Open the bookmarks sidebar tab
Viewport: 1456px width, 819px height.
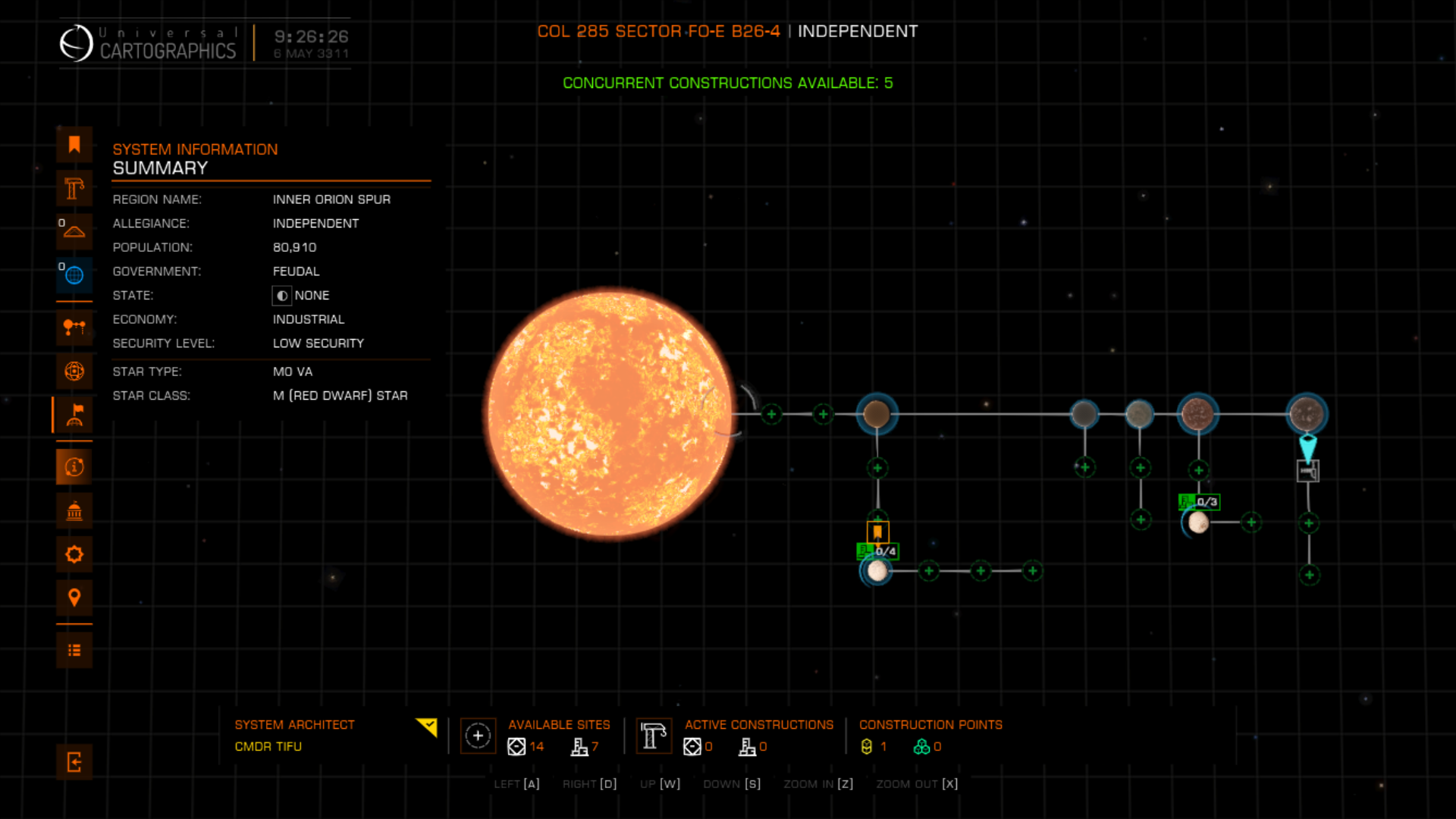(74, 144)
